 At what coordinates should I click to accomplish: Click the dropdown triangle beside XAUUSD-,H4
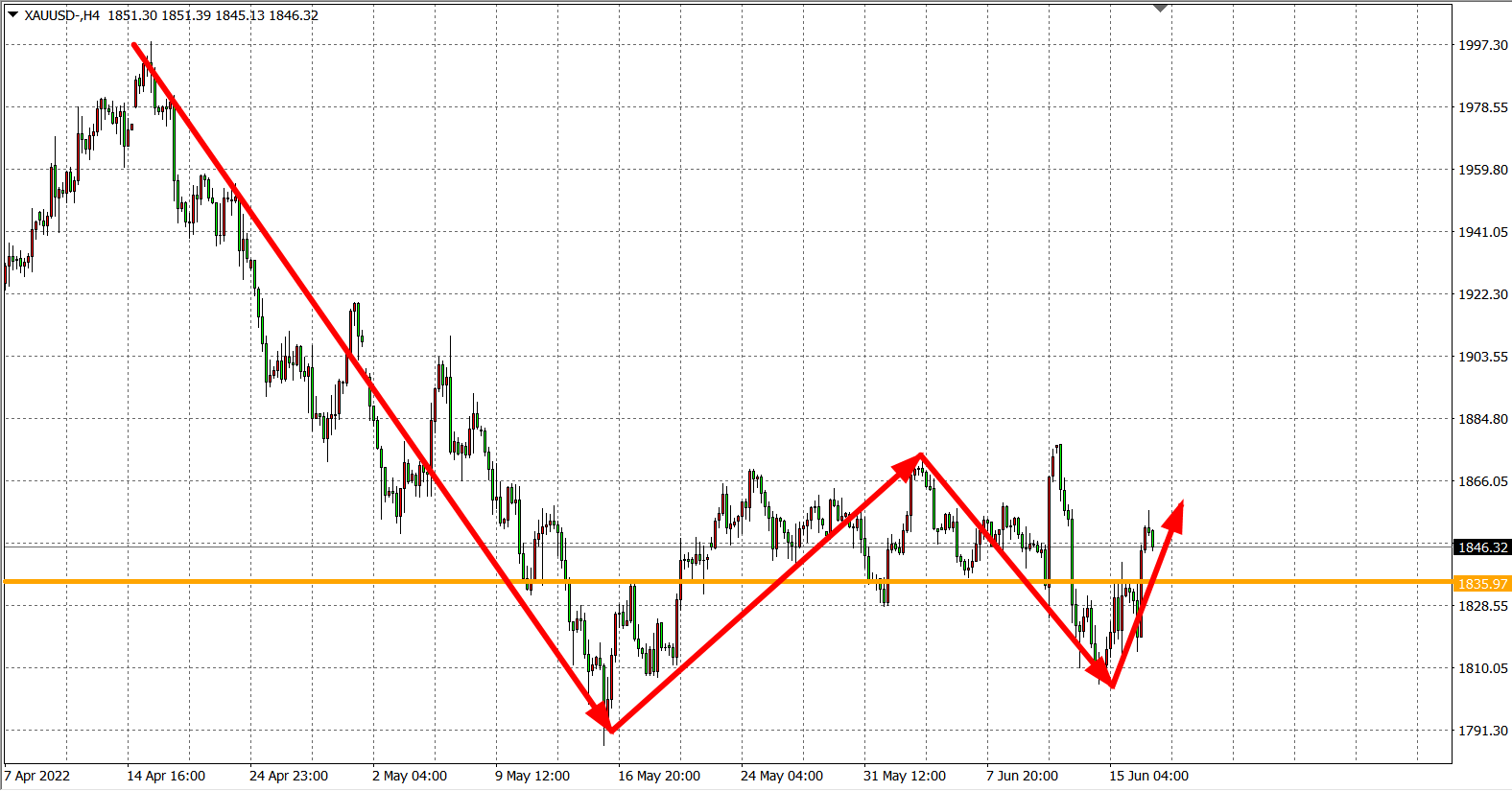12,14
